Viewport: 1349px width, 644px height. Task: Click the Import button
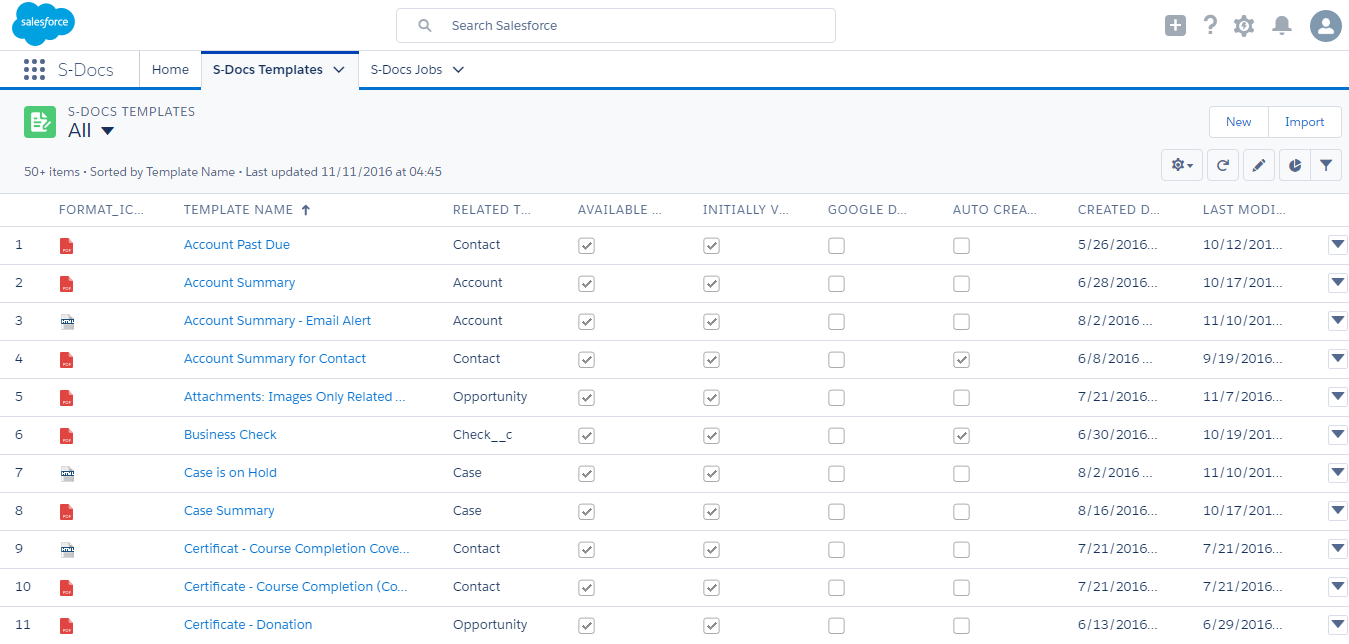point(1305,122)
